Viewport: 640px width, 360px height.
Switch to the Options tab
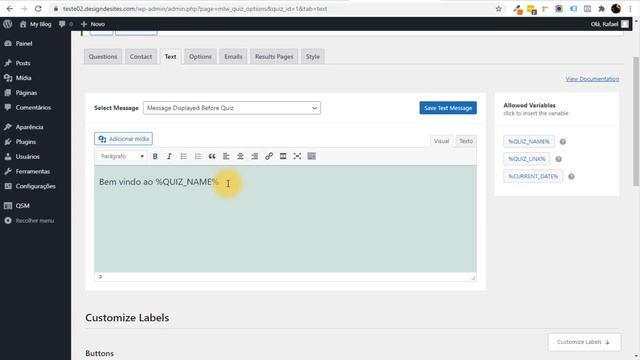pyautogui.click(x=200, y=57)
